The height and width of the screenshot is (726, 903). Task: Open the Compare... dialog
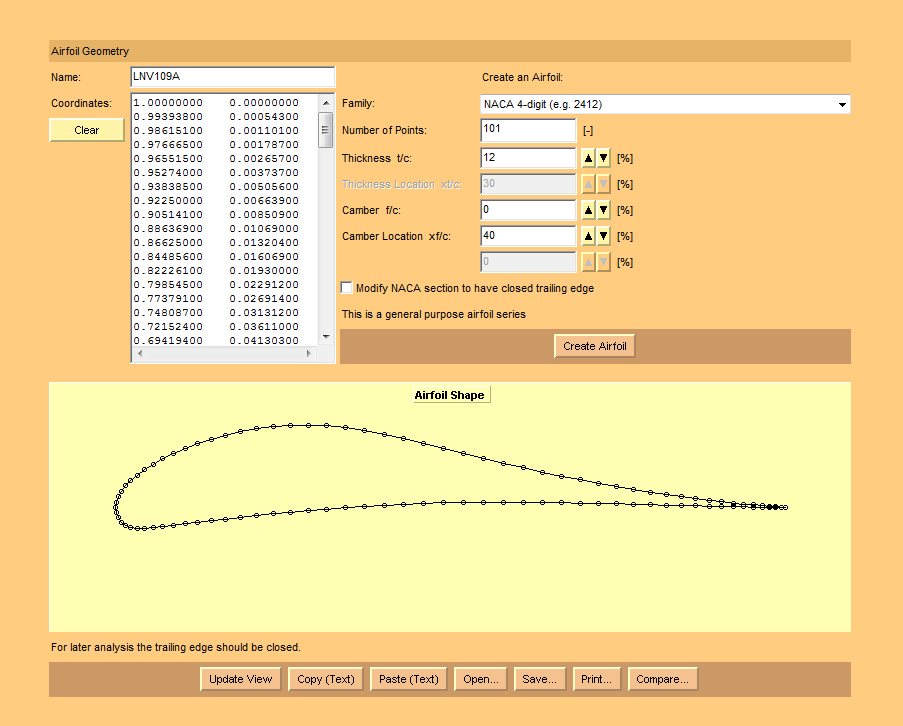pos(662,679)
